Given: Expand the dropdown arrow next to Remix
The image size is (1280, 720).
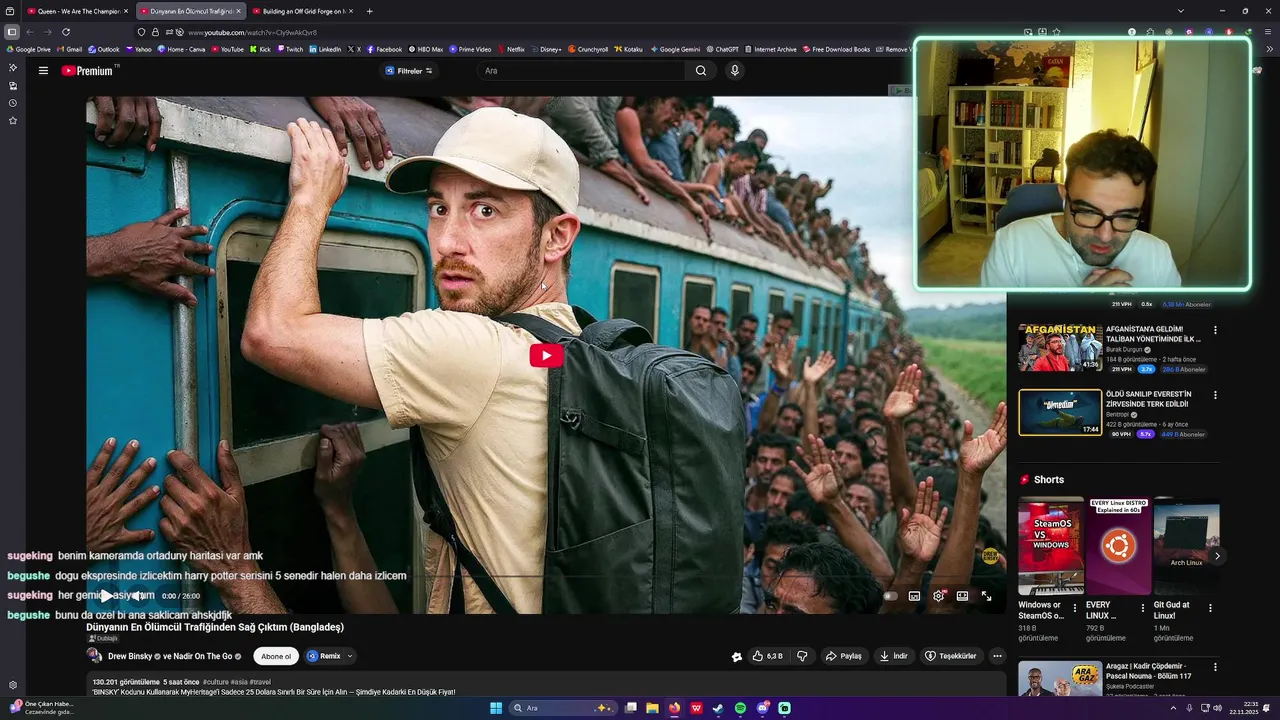Looking at the screenshot, I should (x=350, y=656).
